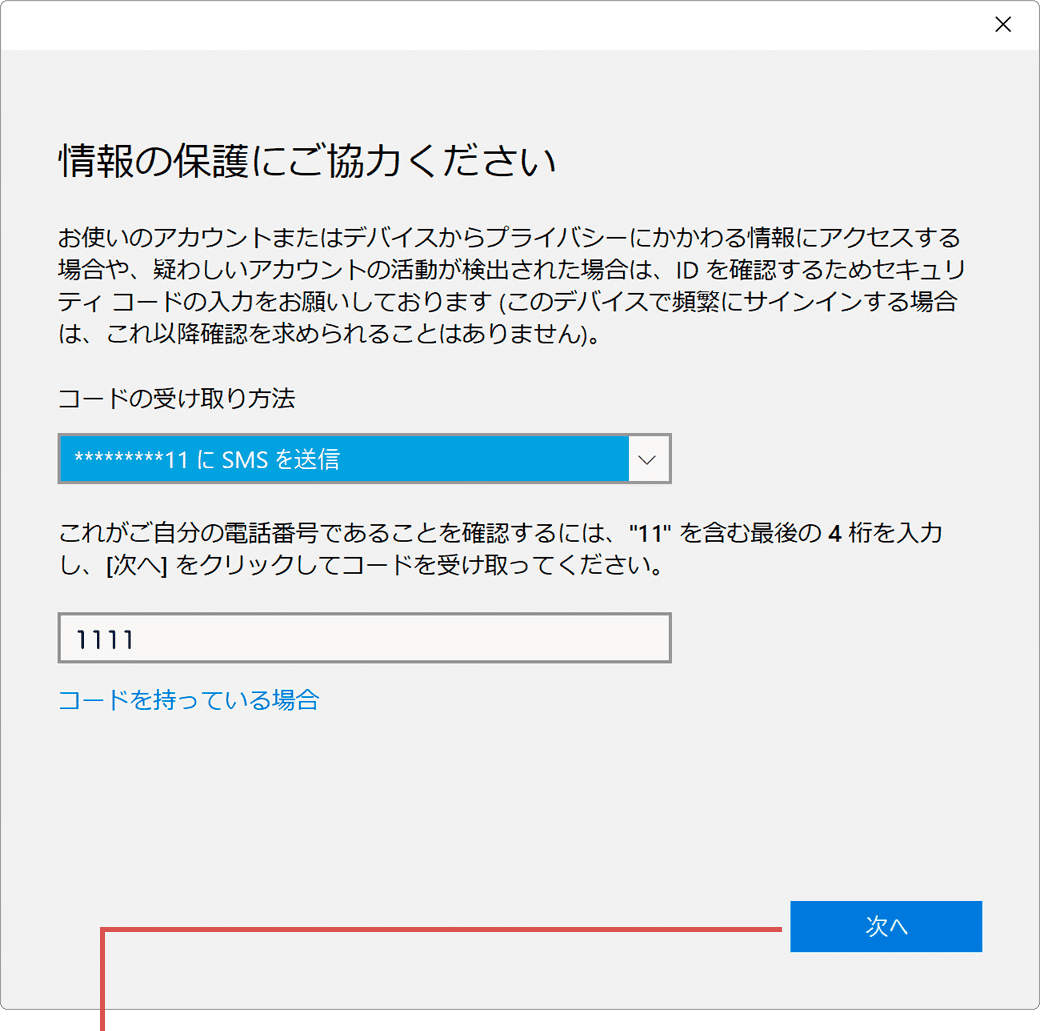1040x1031 pixels.
Task: Activate the blue "次へ" button
Action: pyautogui.click(x=886, y=926)
